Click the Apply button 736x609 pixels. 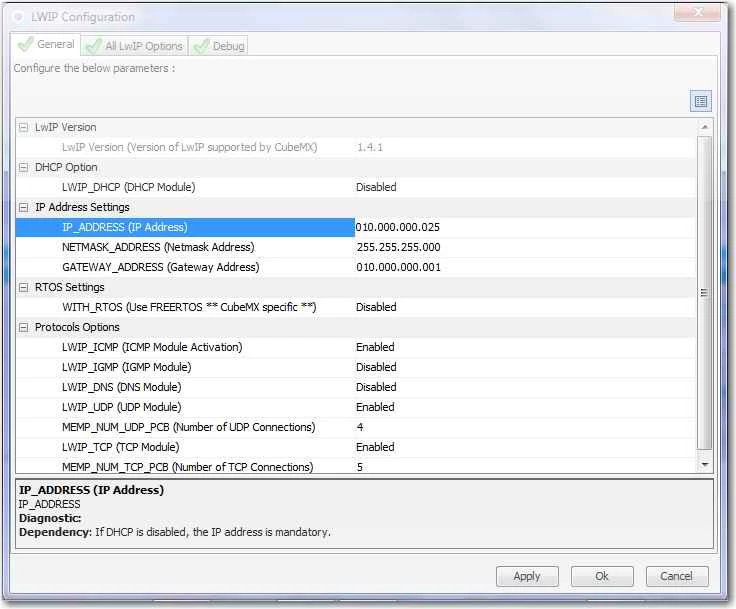[527, 576]
